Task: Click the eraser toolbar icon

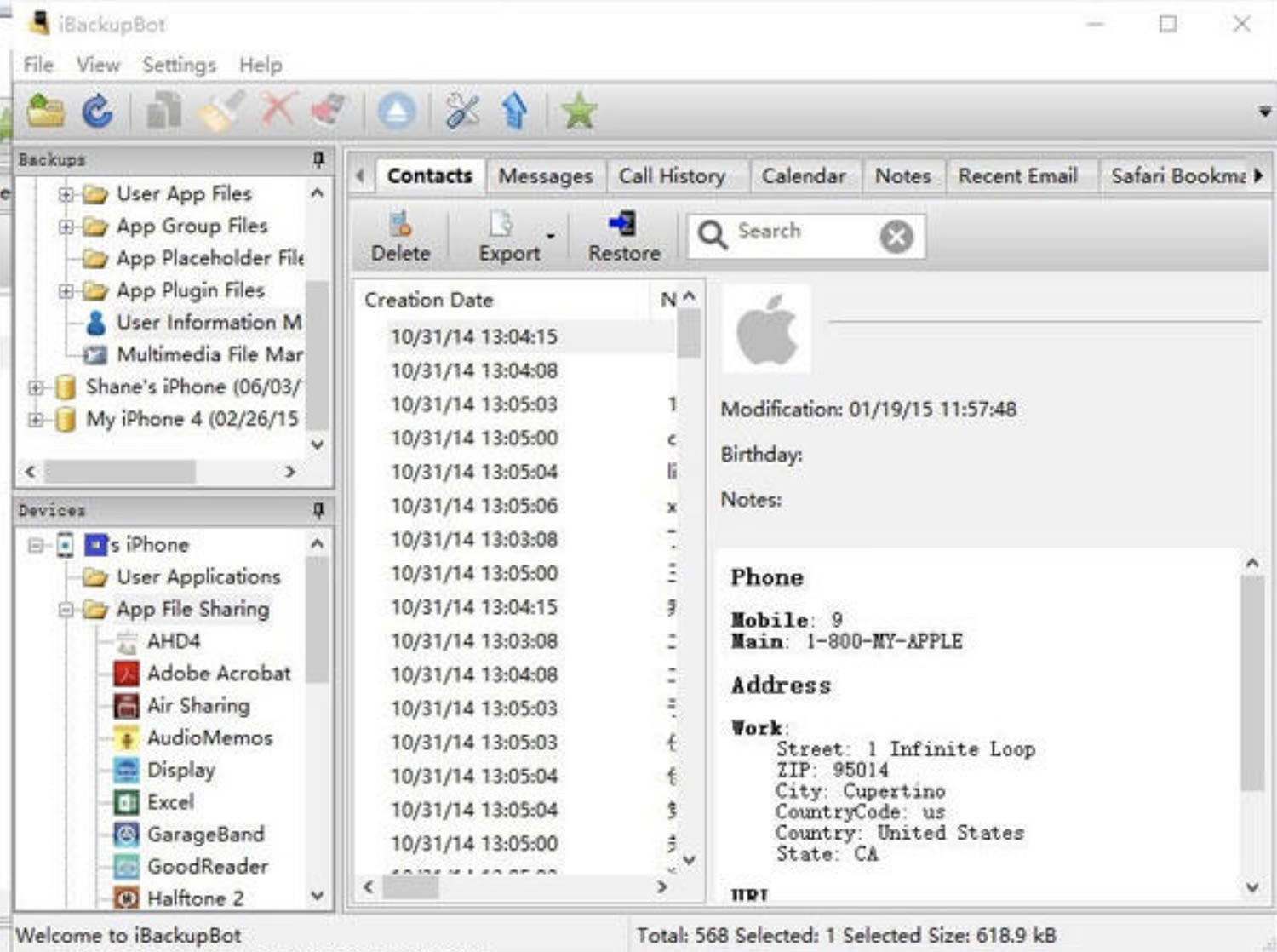Action: pyautogui.click(x=329, y=111)
